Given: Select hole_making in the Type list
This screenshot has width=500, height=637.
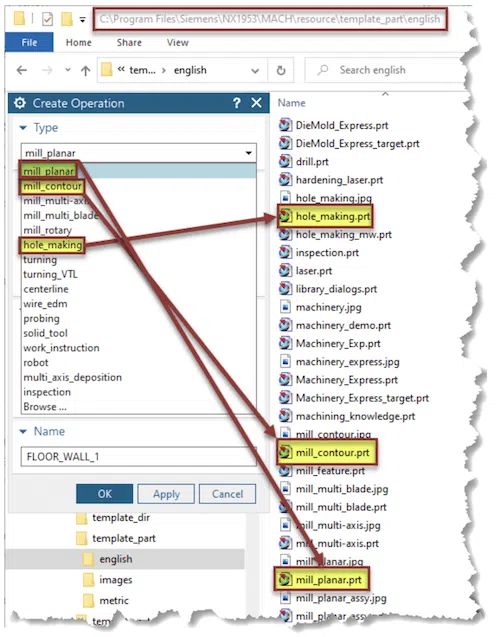Looking at the screenshot, I should click(x=52, y=245).
